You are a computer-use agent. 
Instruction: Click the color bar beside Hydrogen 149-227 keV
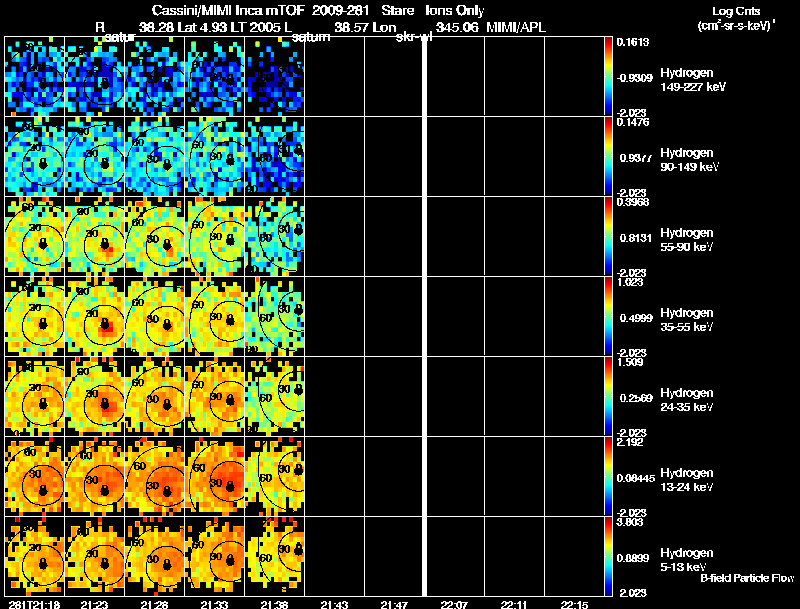click(x=608, y=77)
